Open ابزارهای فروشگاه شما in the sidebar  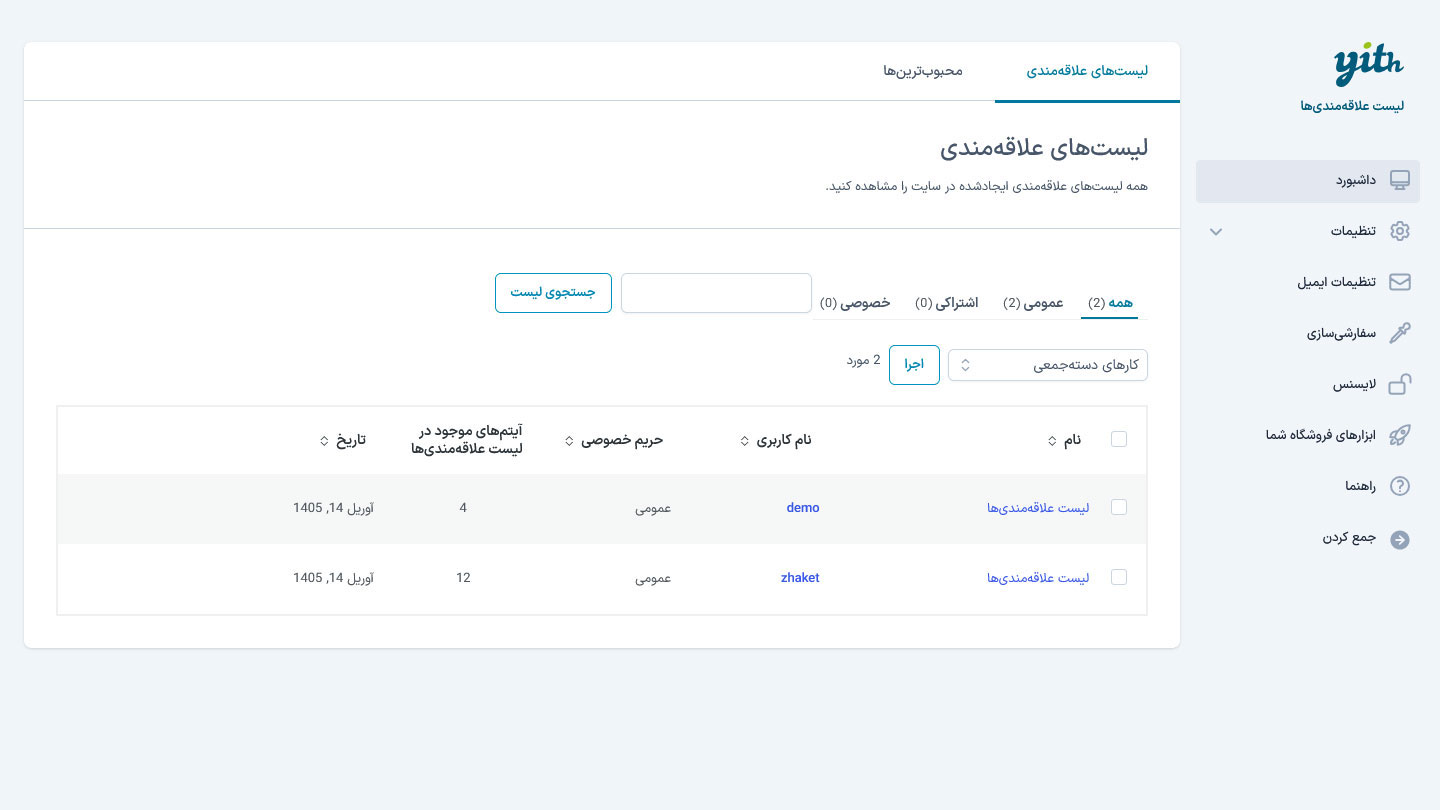coord(1308,435)
